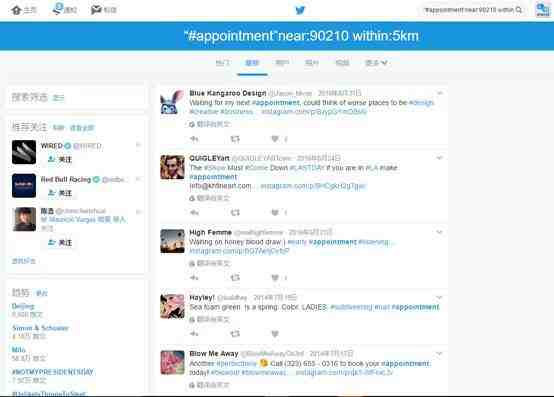This screenshot has width=554, height=397.
Task: Follow the WIRED account
Action: tap(60, 160)
